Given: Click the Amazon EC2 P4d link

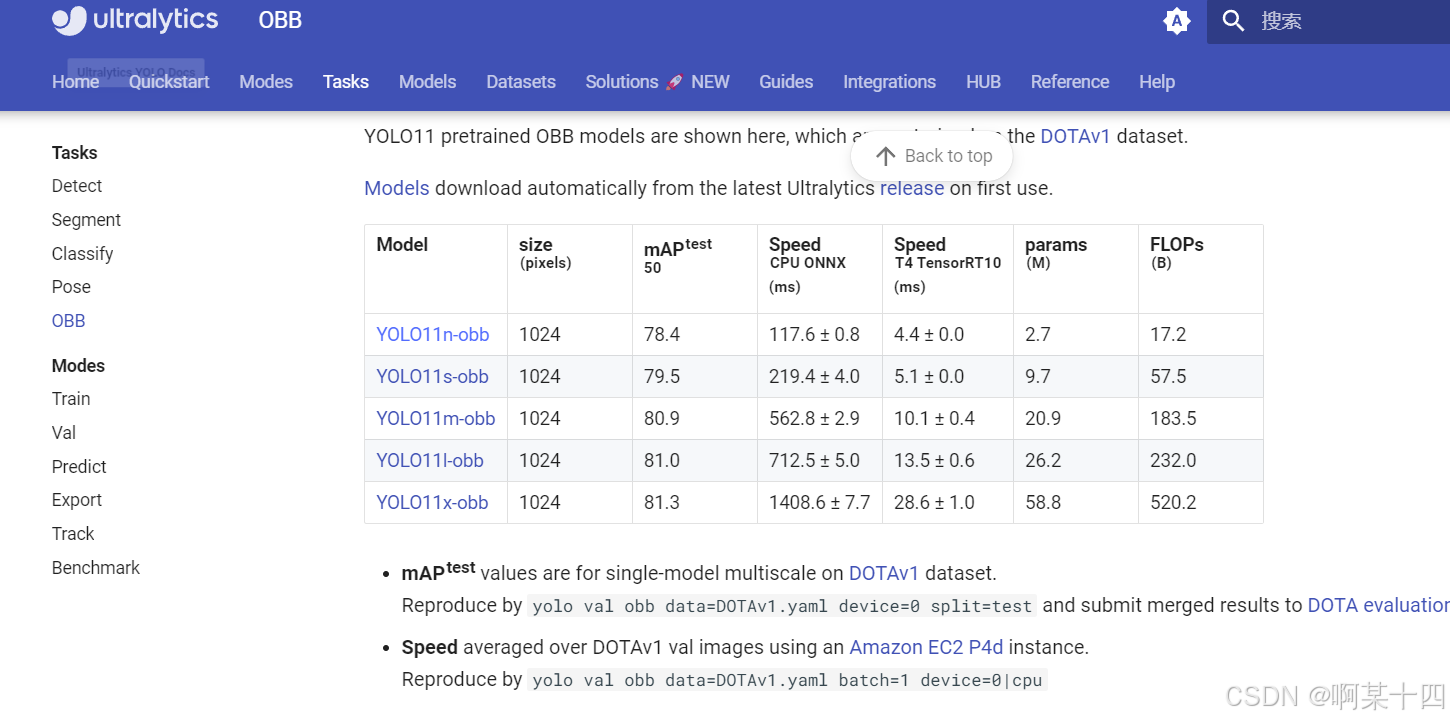Looking at the screenshot, I should click(926, 648).
